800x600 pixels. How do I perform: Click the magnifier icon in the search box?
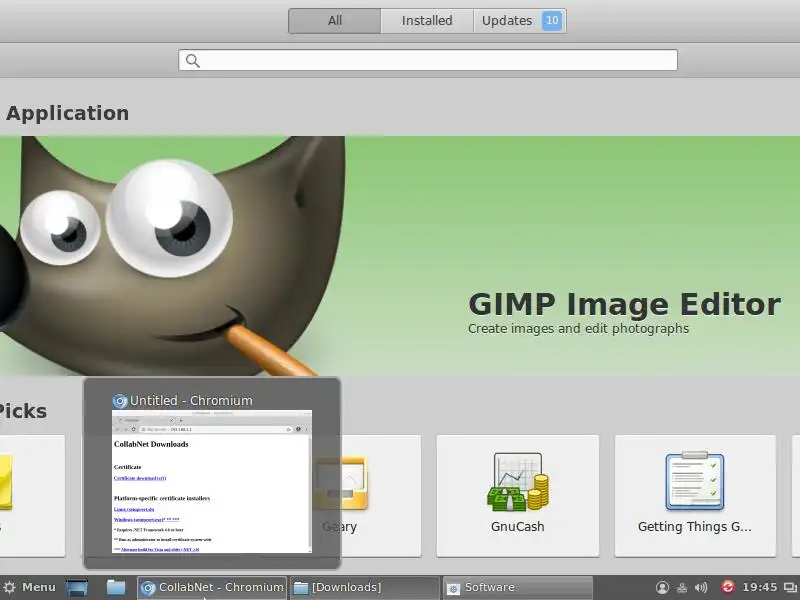[x=193, y=61]
